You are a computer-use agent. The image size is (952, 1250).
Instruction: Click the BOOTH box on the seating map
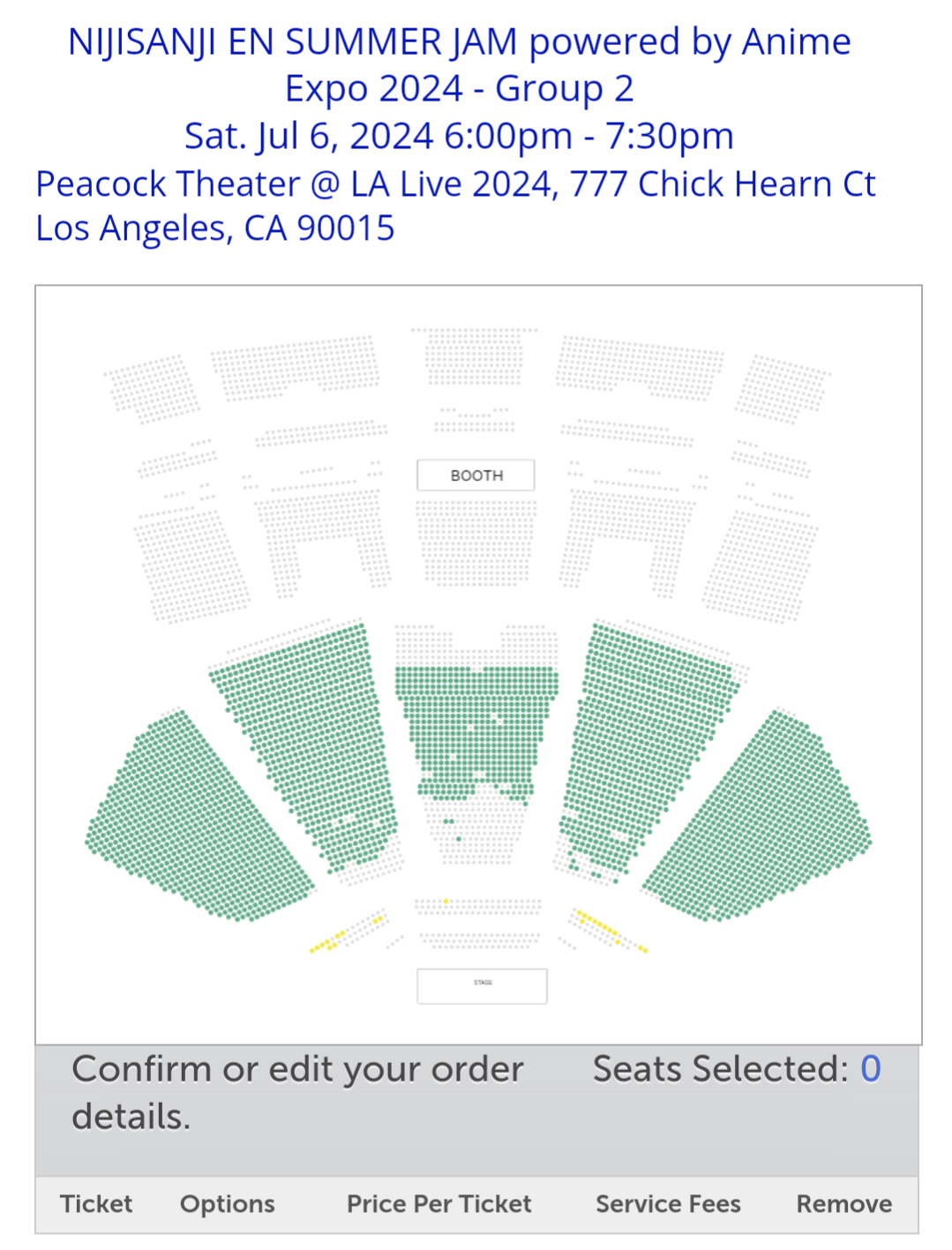pos(476,475)
